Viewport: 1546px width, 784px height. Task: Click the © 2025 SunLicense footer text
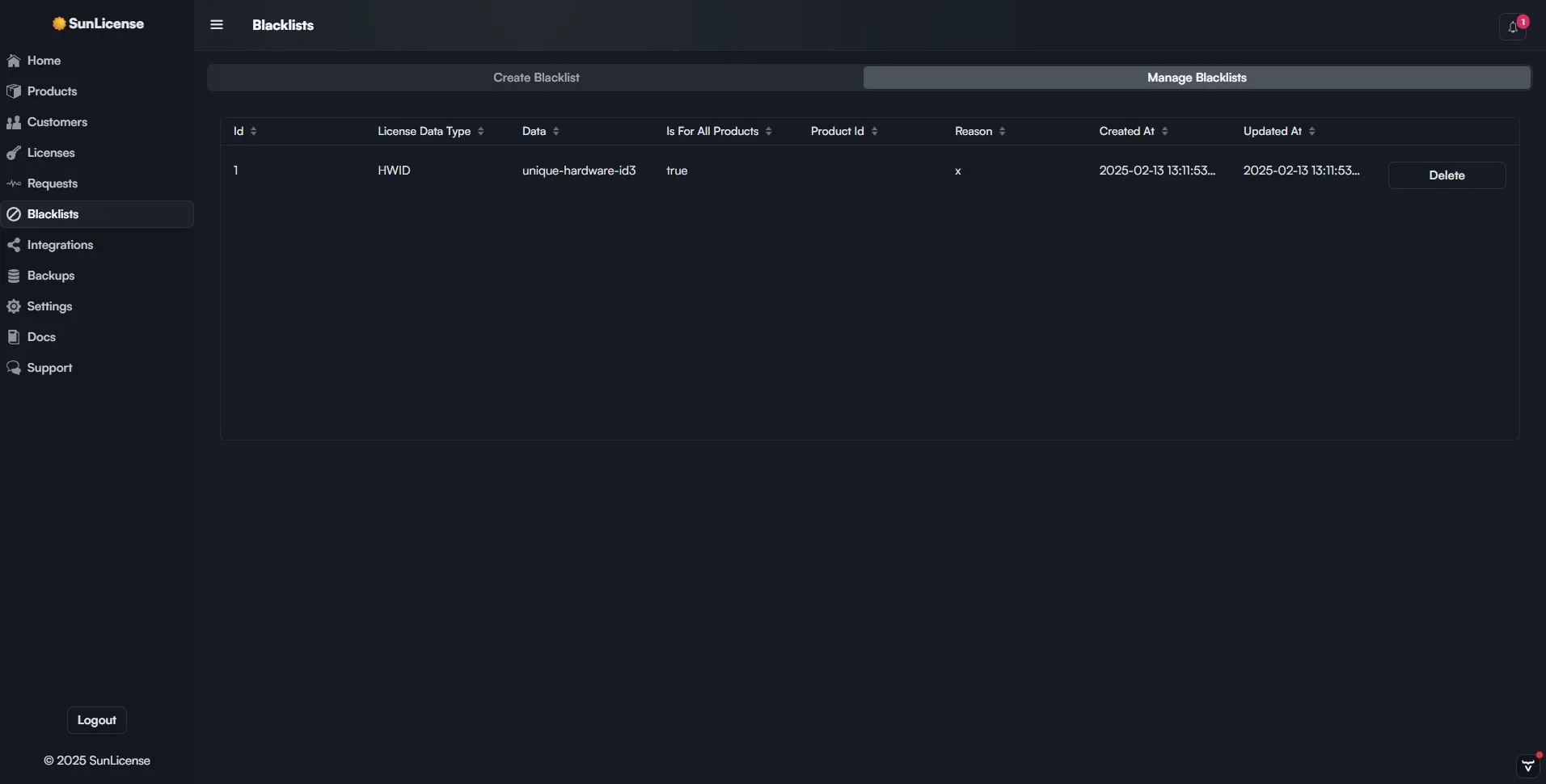click(x=97, y=761)
